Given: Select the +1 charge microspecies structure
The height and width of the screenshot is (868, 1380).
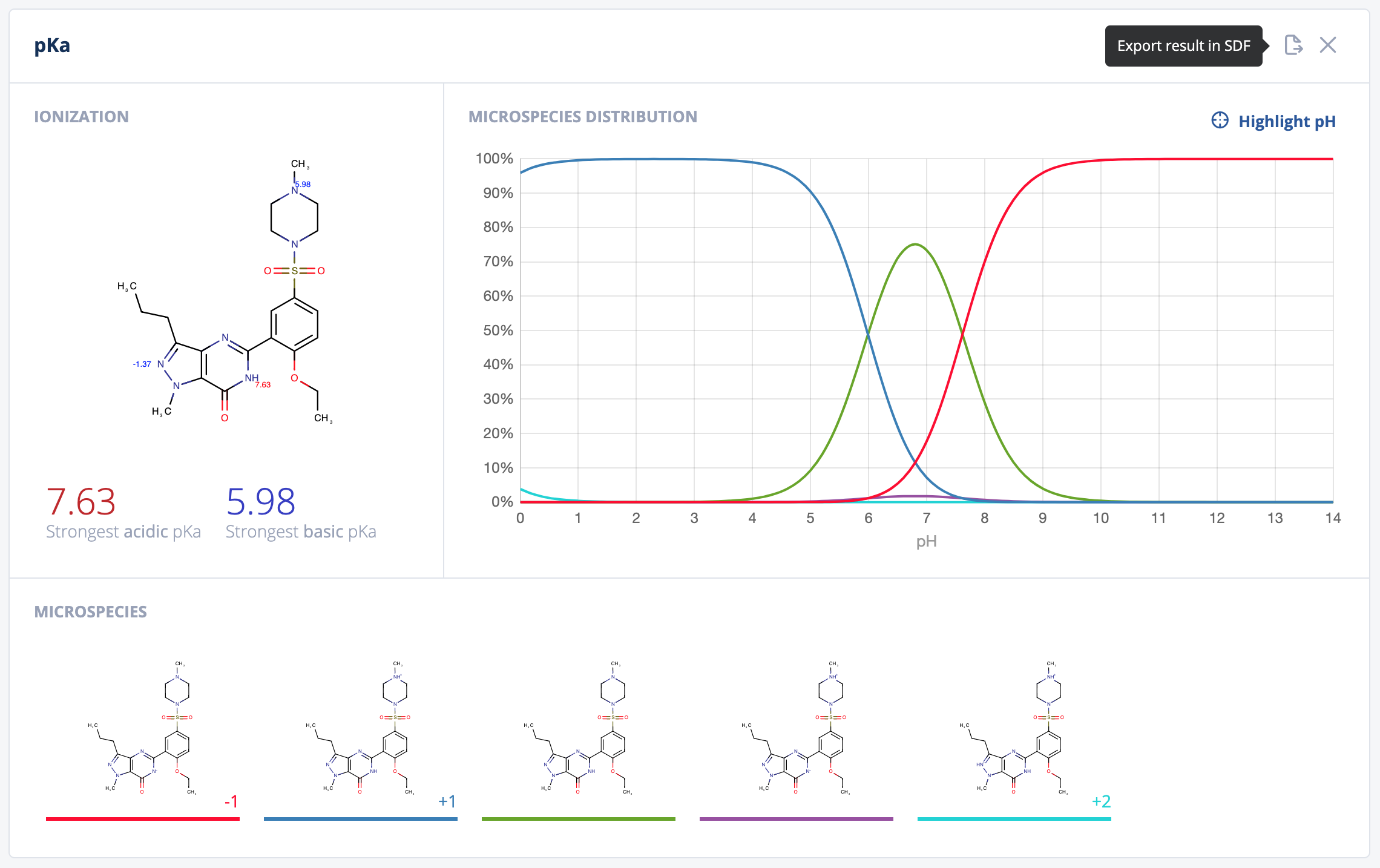Looking at the screenshot, I should coord(361,728).
